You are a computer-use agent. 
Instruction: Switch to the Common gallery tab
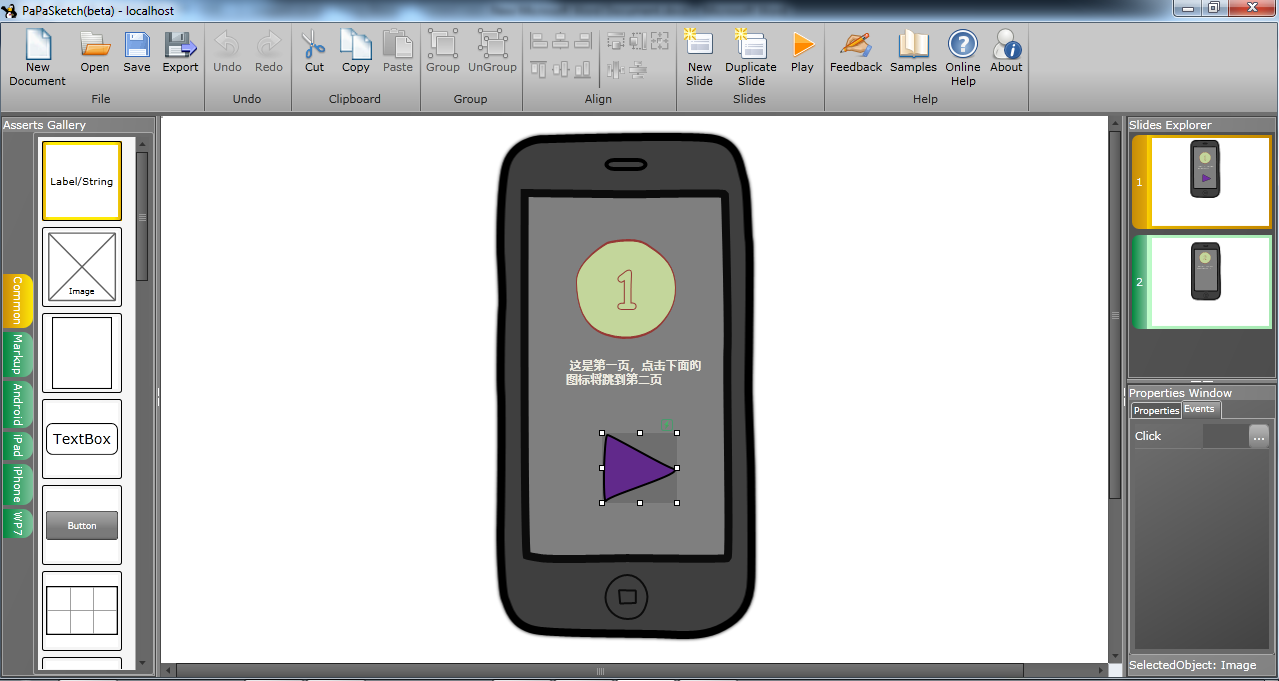coord(18,300)
